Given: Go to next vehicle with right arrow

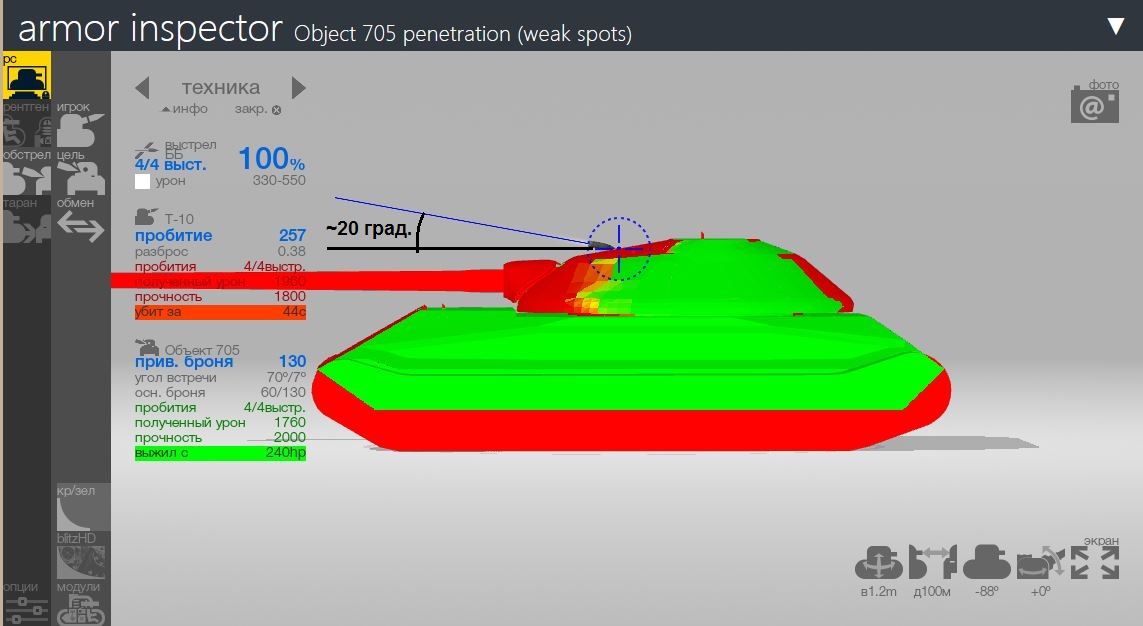Looking at the screenshot, I should click(x=299, y=87).
